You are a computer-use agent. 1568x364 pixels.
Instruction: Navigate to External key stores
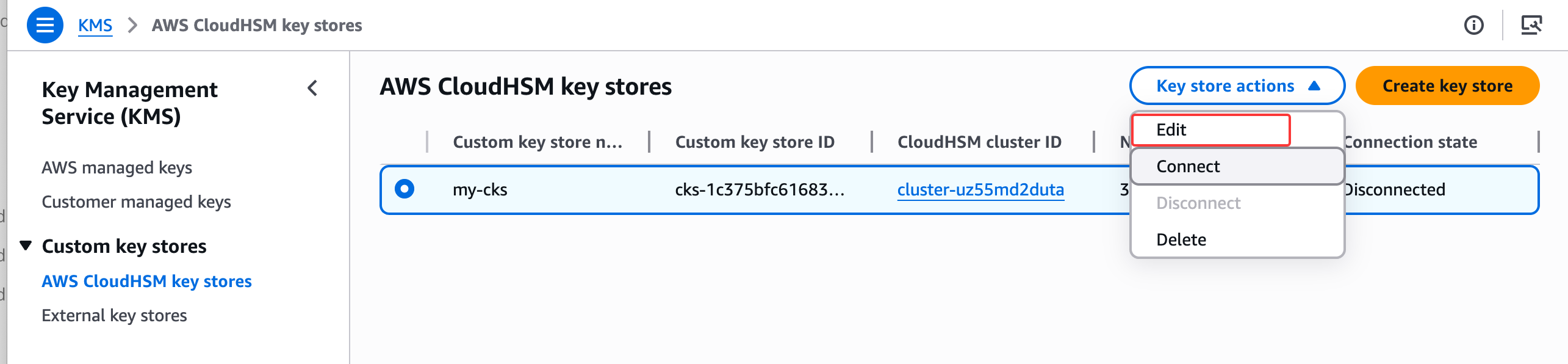pyautogui.click(x=114, y=315)
